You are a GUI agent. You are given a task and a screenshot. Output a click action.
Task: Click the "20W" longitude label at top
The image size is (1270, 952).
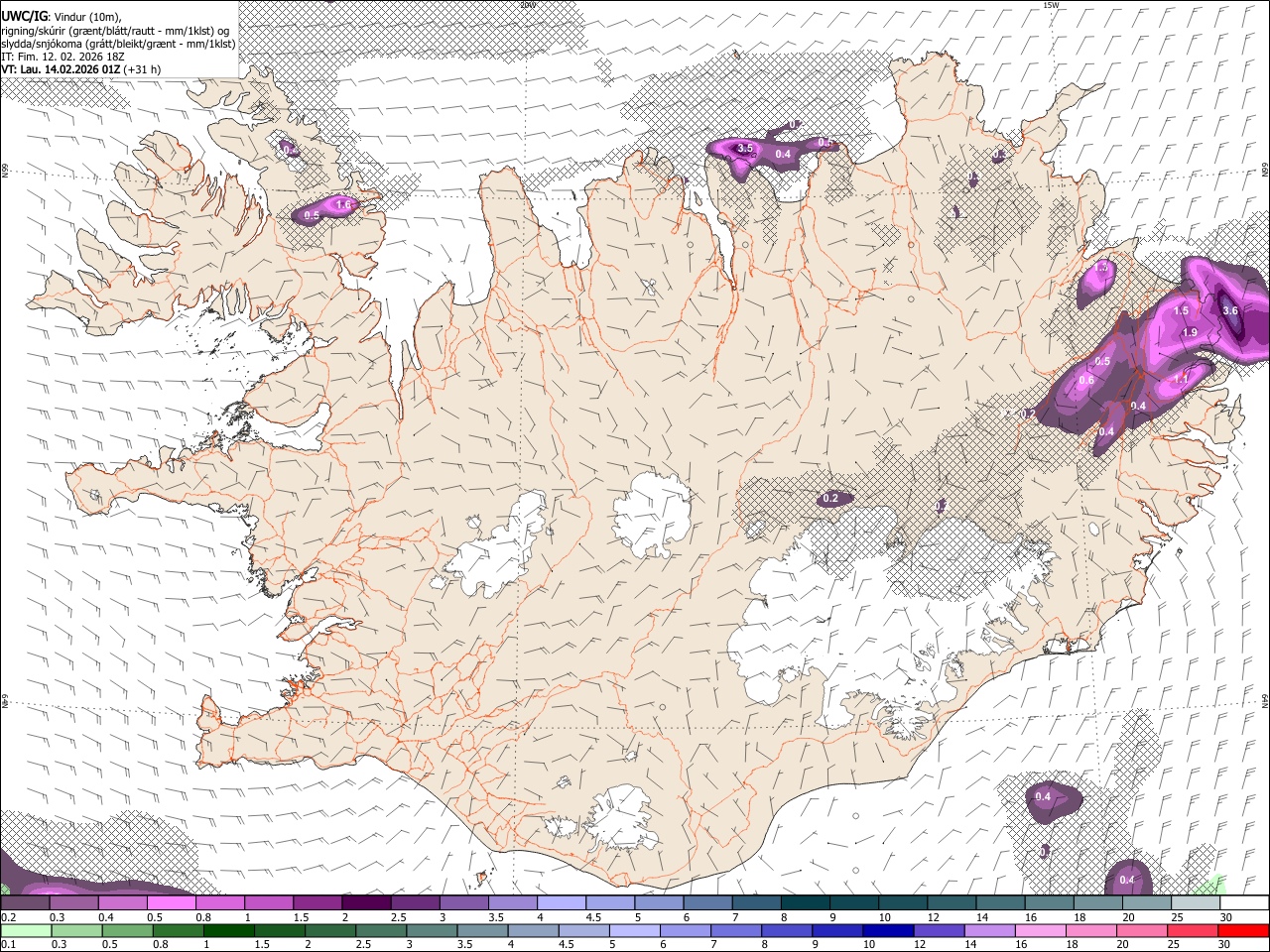click(528, 5)
